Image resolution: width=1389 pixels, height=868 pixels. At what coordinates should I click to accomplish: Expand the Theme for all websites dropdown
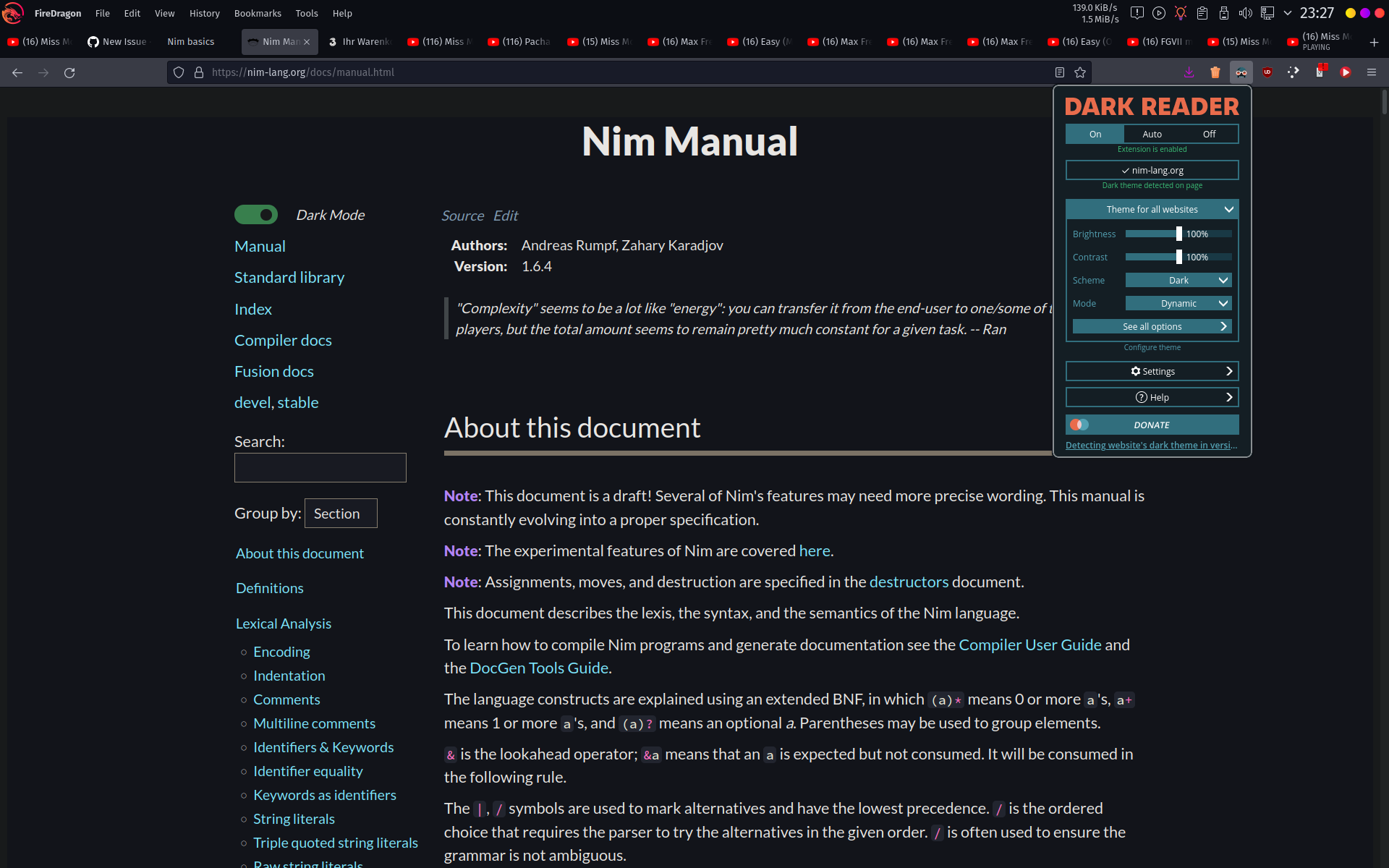coord(1152,209)
